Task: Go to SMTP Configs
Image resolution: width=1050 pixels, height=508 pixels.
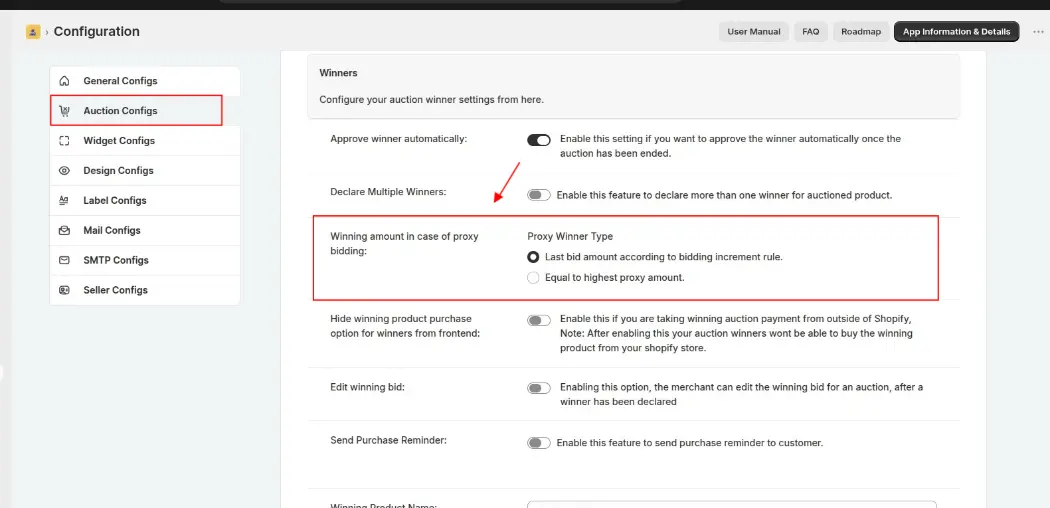Action: 145,260
